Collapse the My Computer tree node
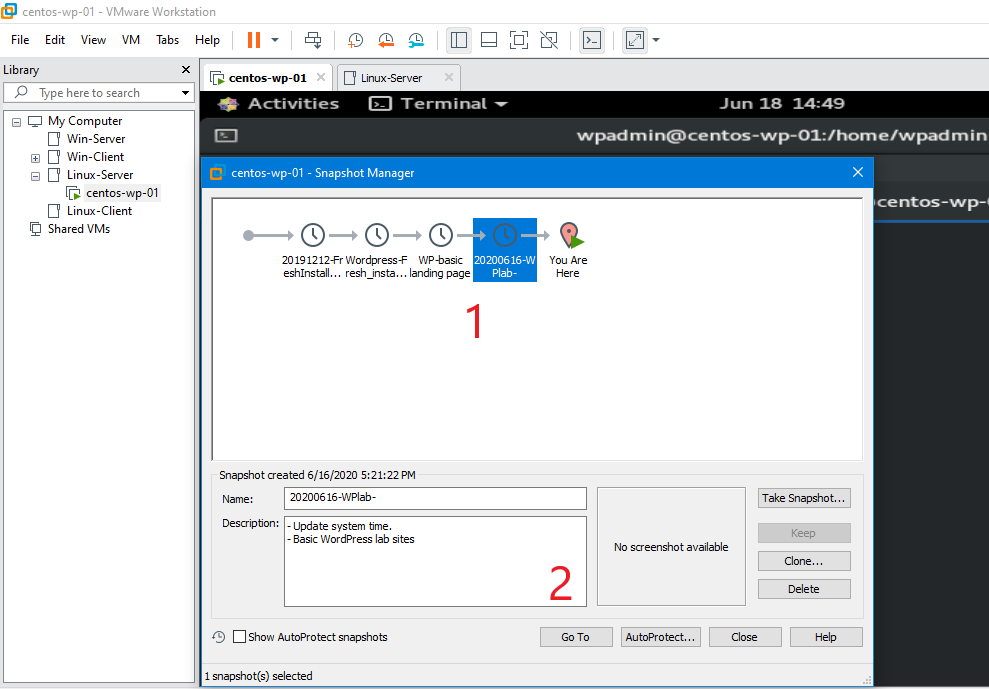 click(17, 121)
